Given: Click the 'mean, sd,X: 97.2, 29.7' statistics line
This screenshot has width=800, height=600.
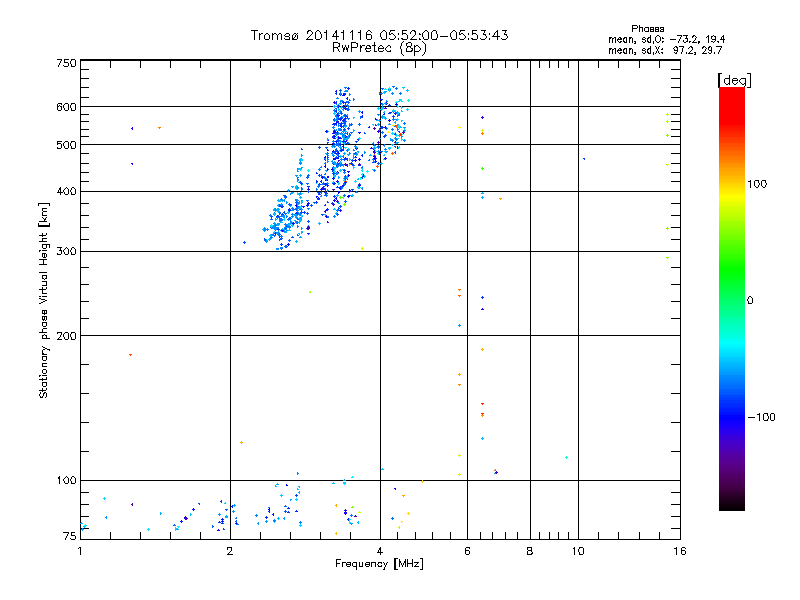Looking at the screenshot, I should (665, 50).
